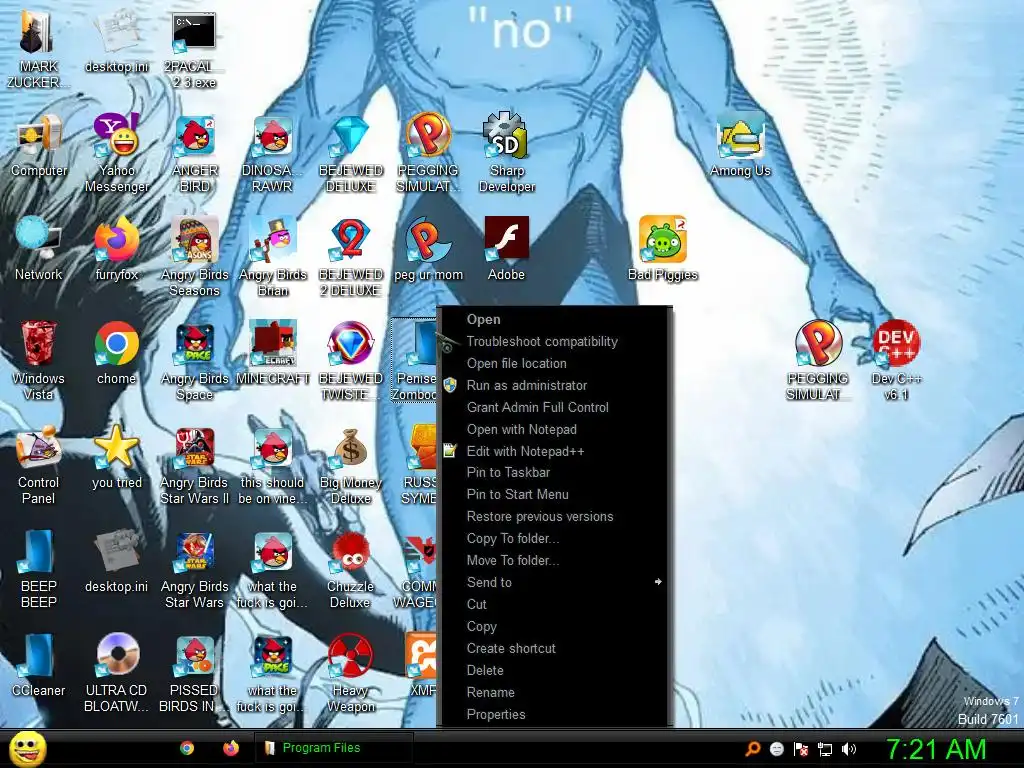Open the Yahoo Messenger desktop icon

point(116,136)
